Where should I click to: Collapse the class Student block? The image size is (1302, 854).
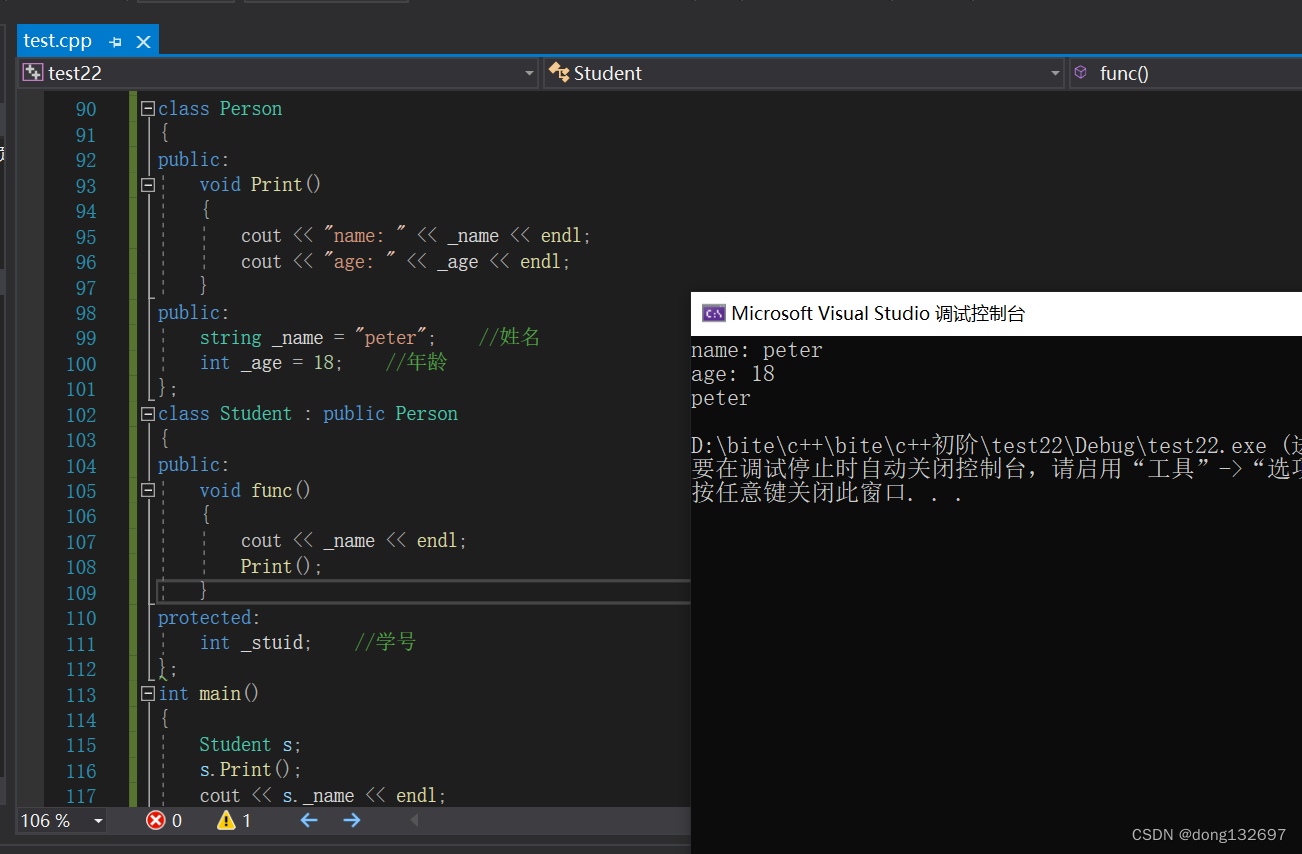point(148,414)
